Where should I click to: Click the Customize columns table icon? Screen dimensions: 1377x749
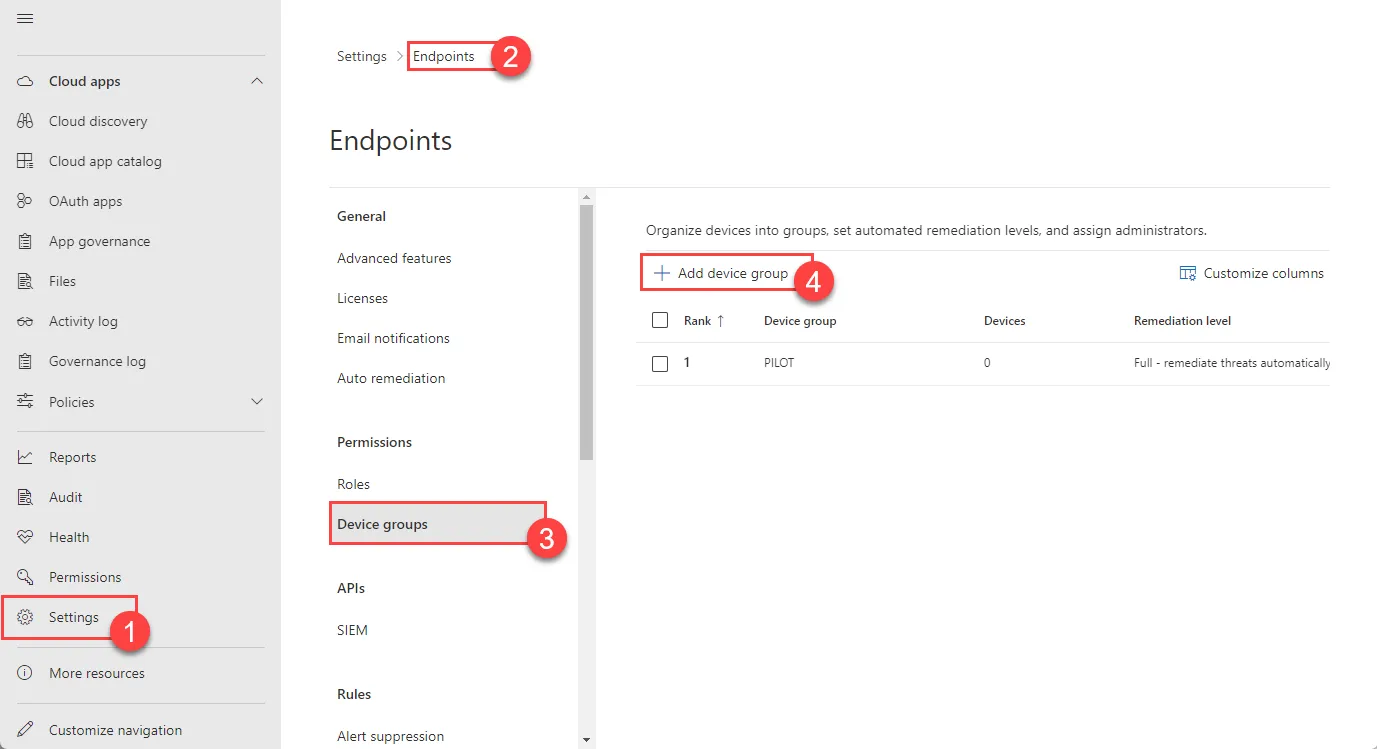(x=1188, y=273)
